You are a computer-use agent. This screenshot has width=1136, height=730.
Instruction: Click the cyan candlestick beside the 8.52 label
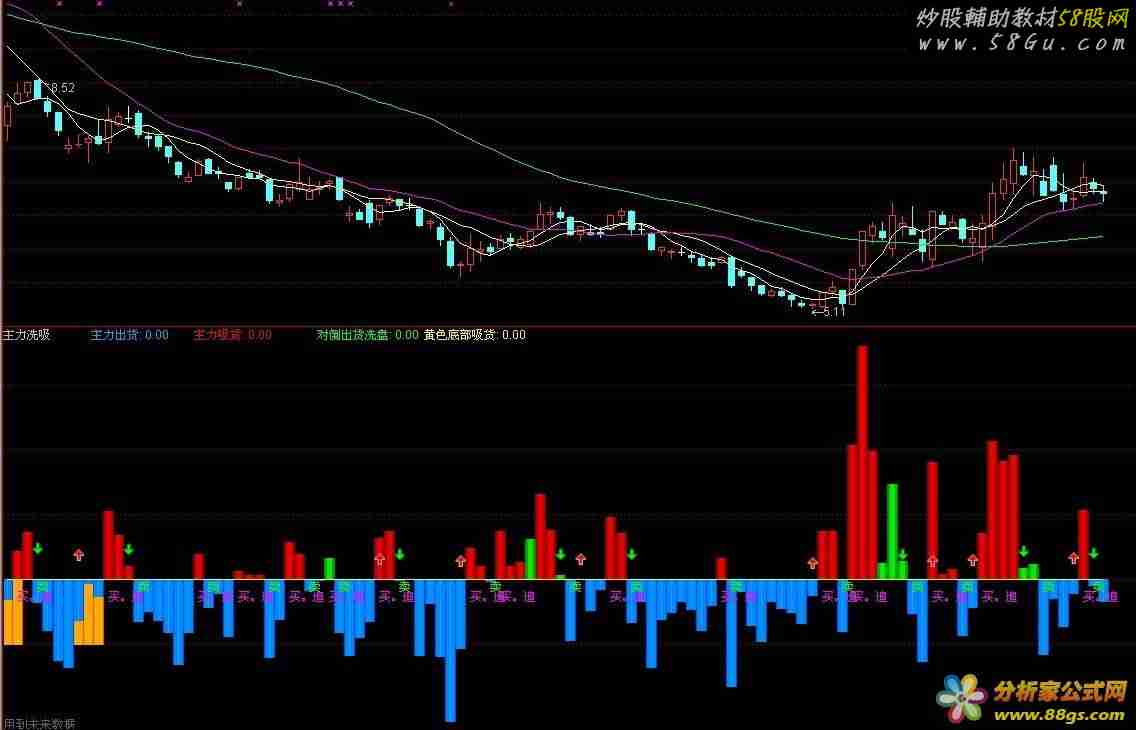point(38,89)
